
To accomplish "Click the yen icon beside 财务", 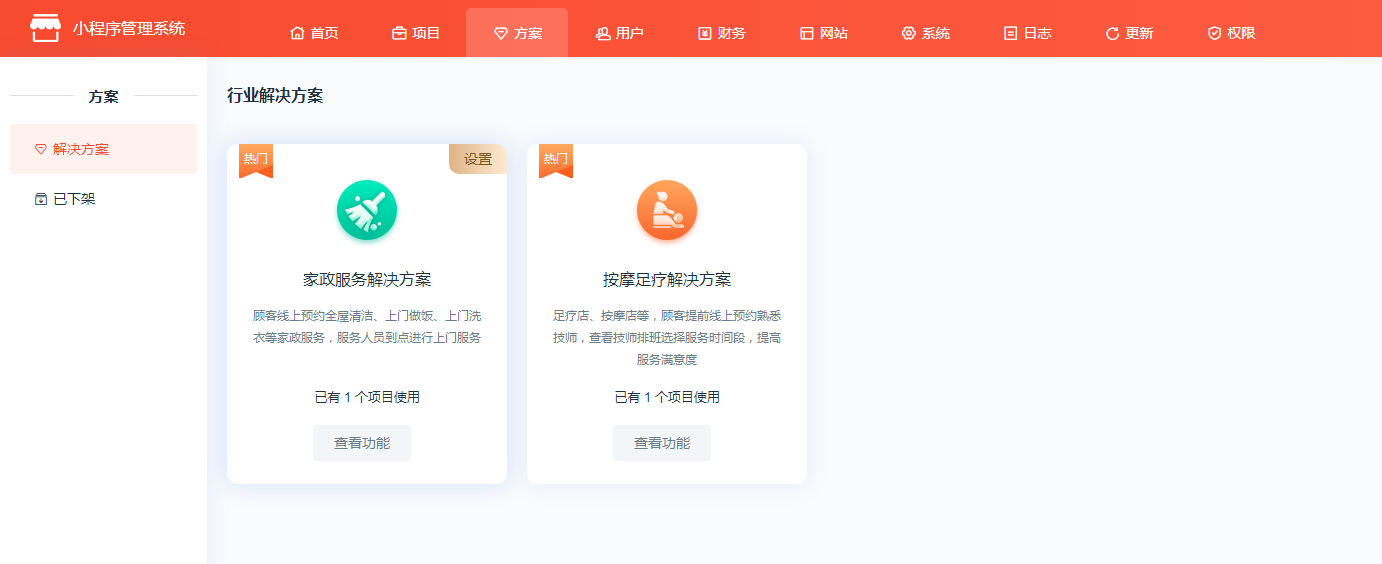I will [705, 33].
